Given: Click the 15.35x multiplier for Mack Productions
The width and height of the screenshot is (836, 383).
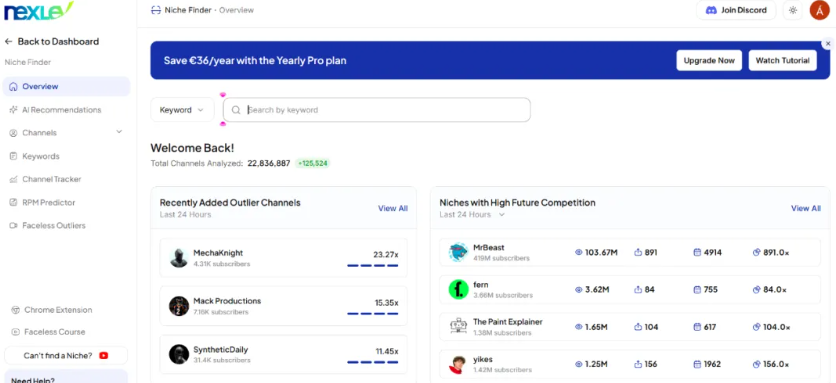Looking at the screenshot, I should click(387, 303).
